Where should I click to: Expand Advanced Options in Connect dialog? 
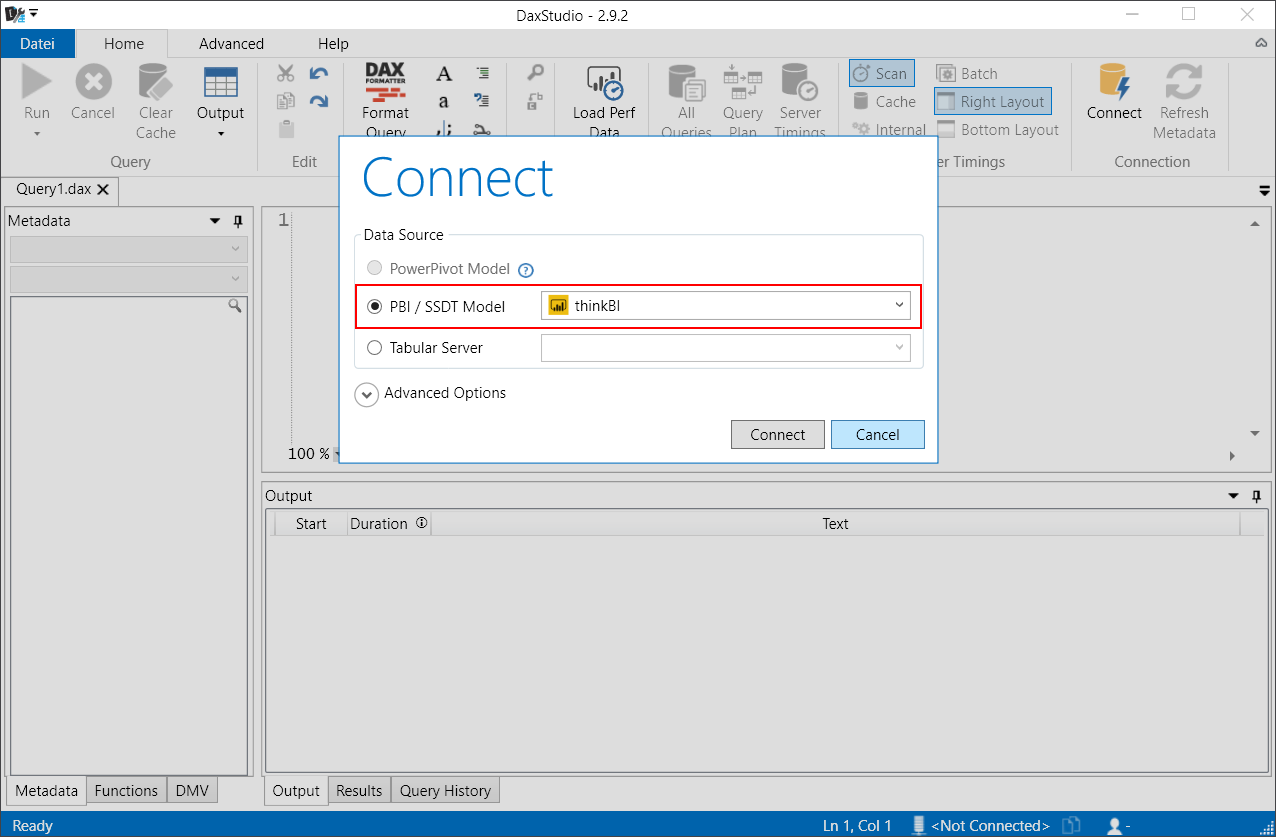pyautogui.click(x=366, y=394)
